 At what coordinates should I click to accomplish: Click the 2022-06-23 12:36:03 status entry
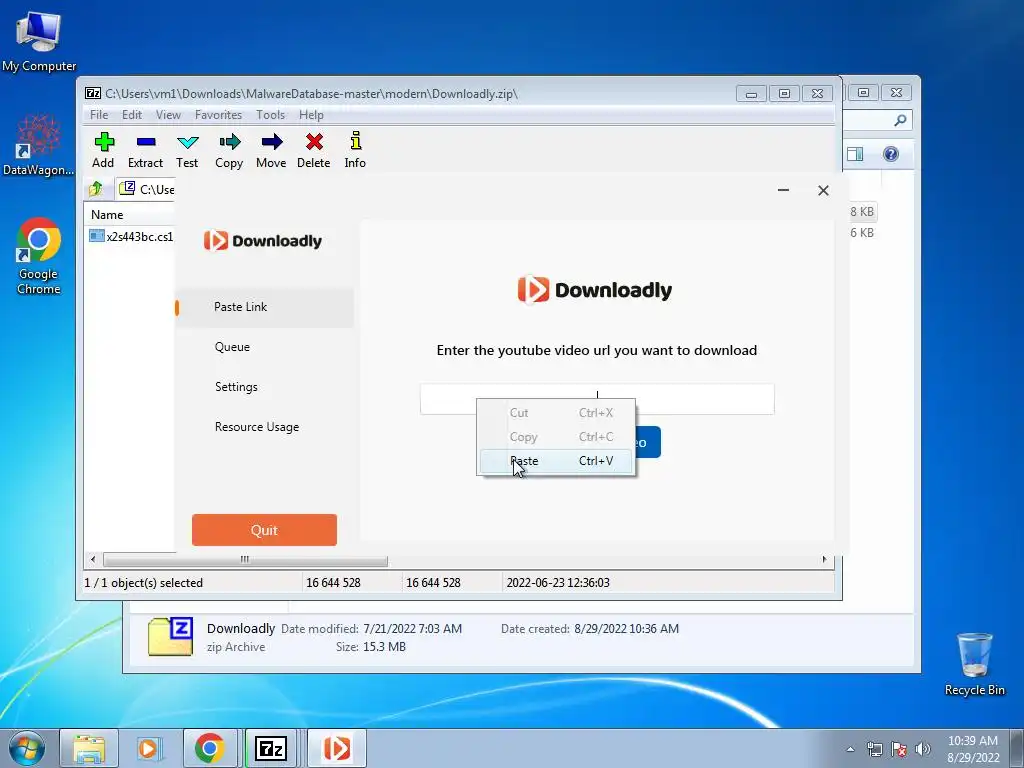tap(558, 583)
